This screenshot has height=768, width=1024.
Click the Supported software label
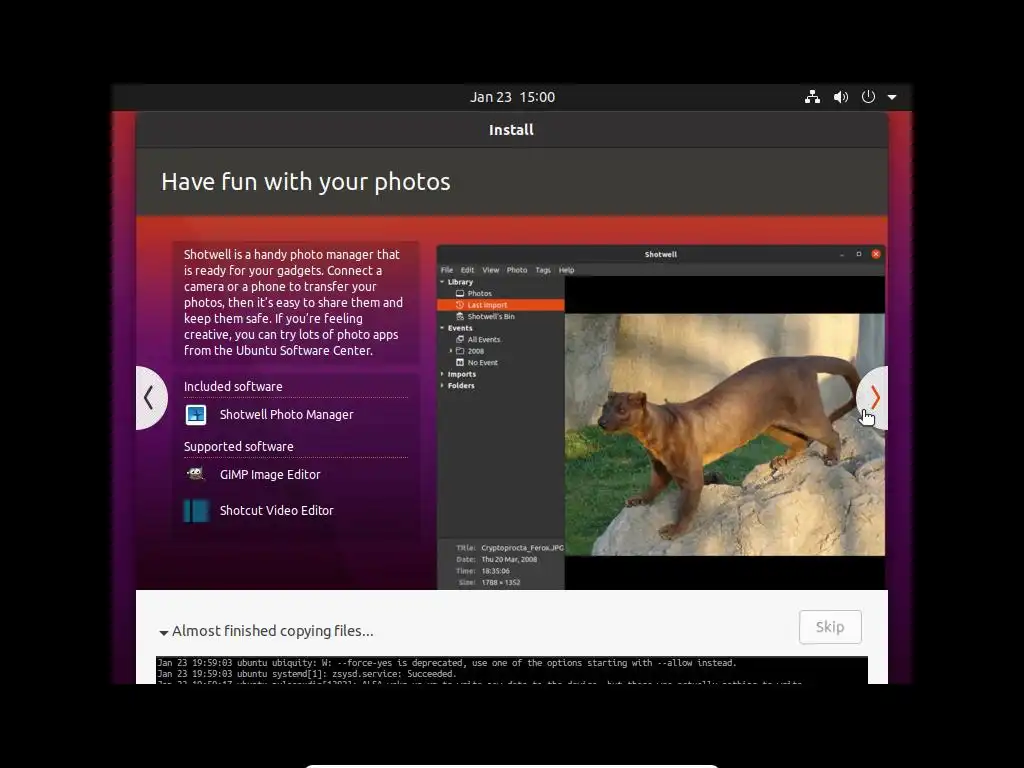pyautogui.click(x=238, y=447)
